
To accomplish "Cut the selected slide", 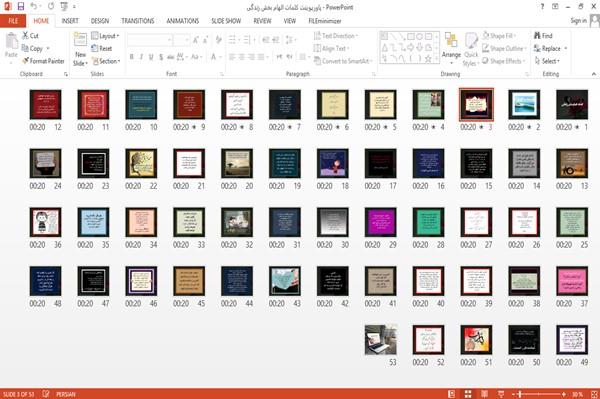I will (x=30, y=36).
